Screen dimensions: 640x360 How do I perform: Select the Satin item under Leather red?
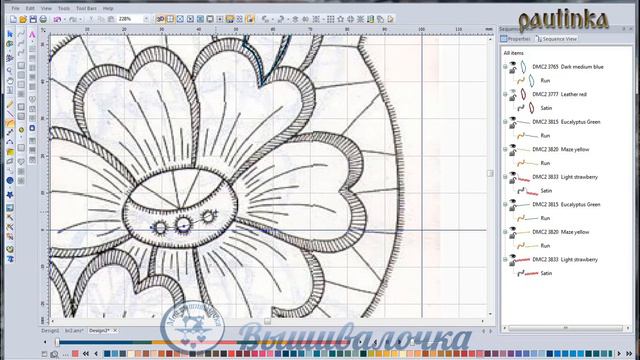(x=546, y=108)
